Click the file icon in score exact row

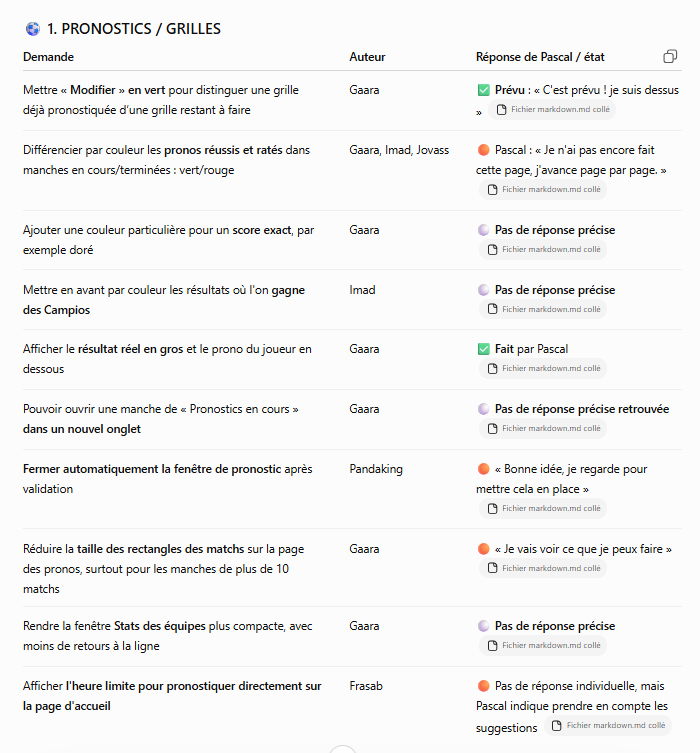[492, 249]
